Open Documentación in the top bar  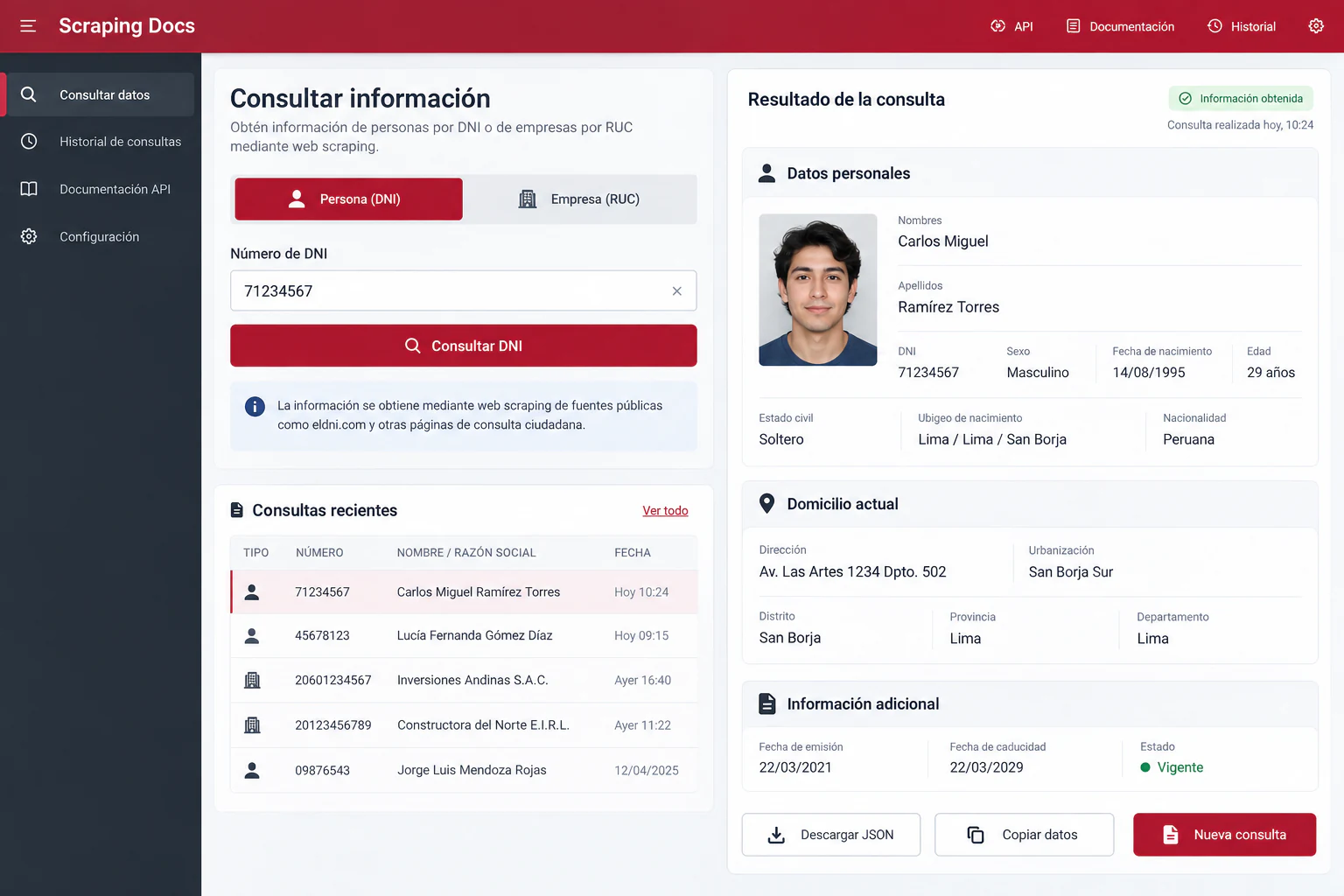click(1120, 26)
